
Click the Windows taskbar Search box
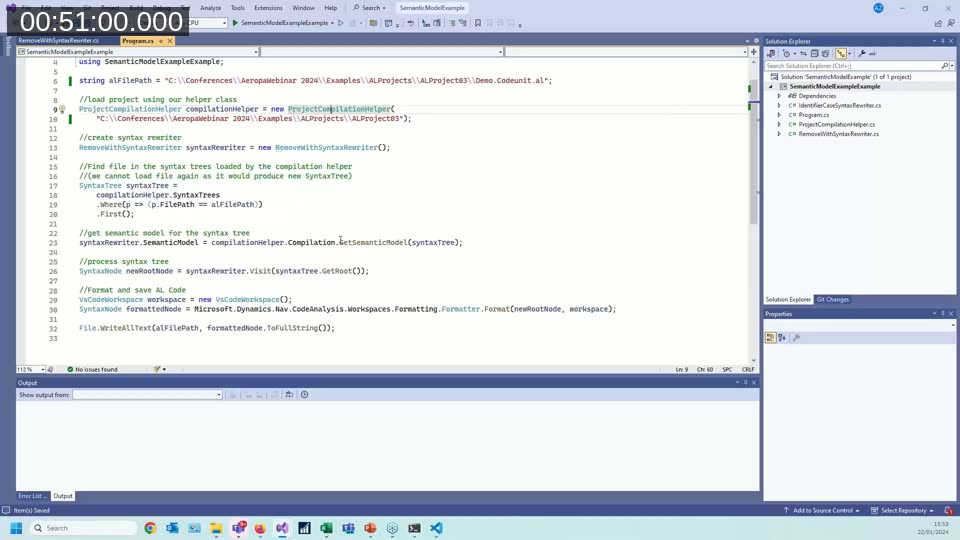point(83,528)
